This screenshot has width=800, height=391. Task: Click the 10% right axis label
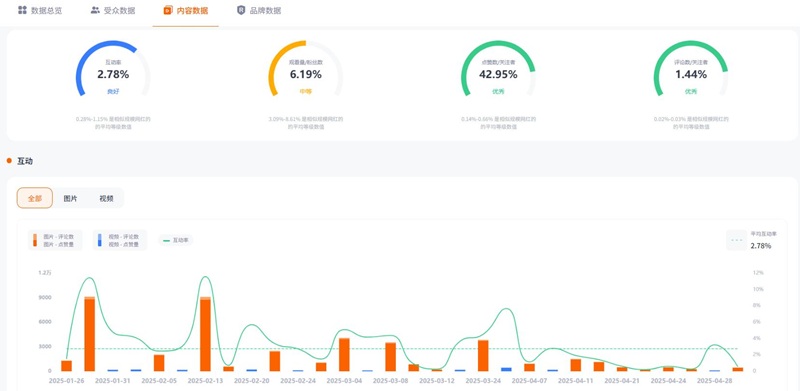(759, 289)
